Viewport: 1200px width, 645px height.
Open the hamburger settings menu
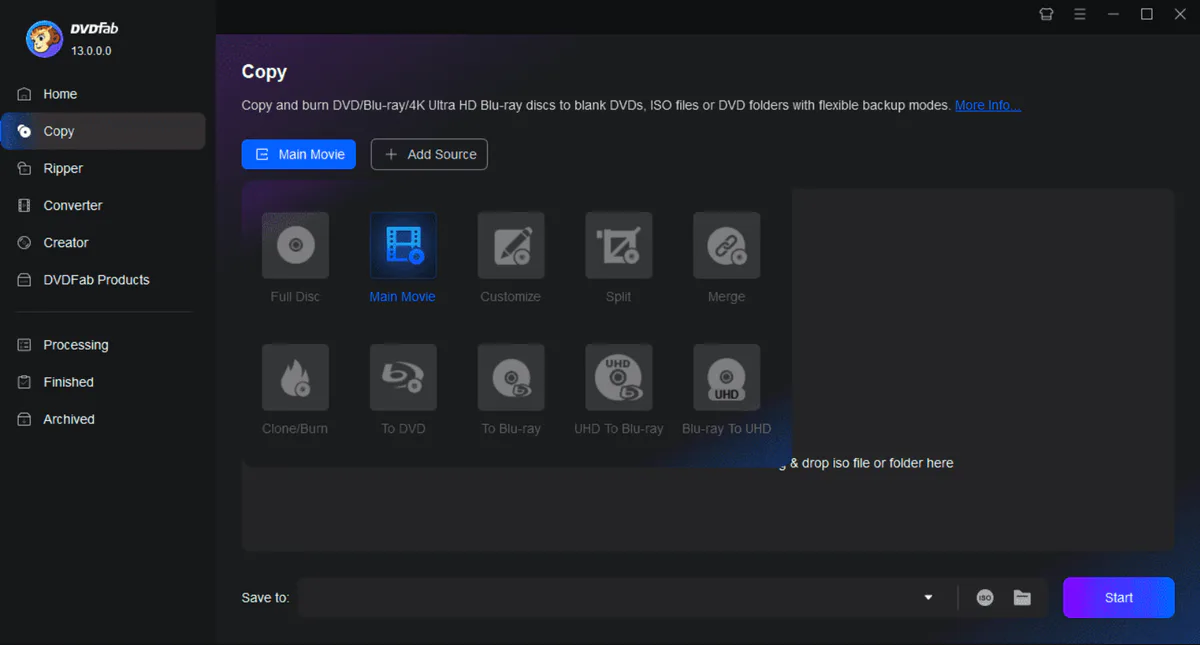pos(1079,14)
